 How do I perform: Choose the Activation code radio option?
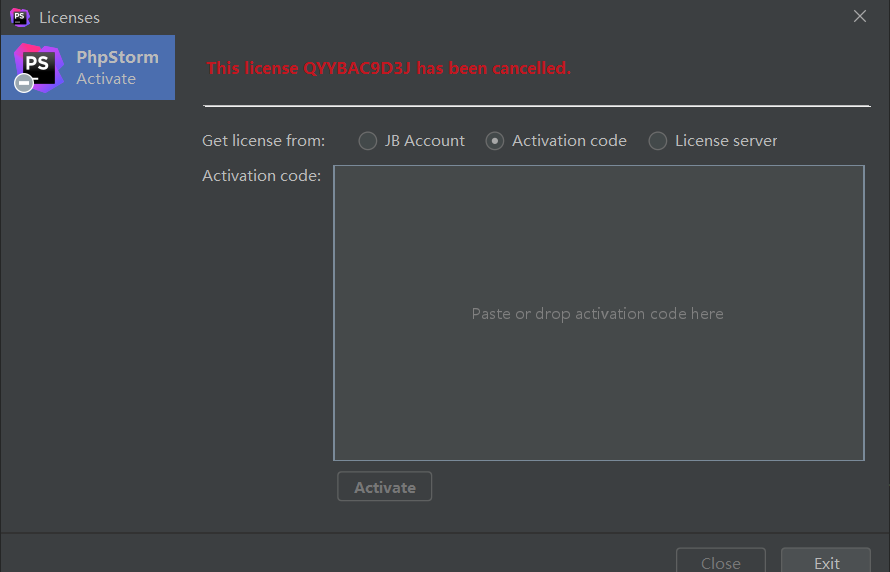[x=495, y=141]
